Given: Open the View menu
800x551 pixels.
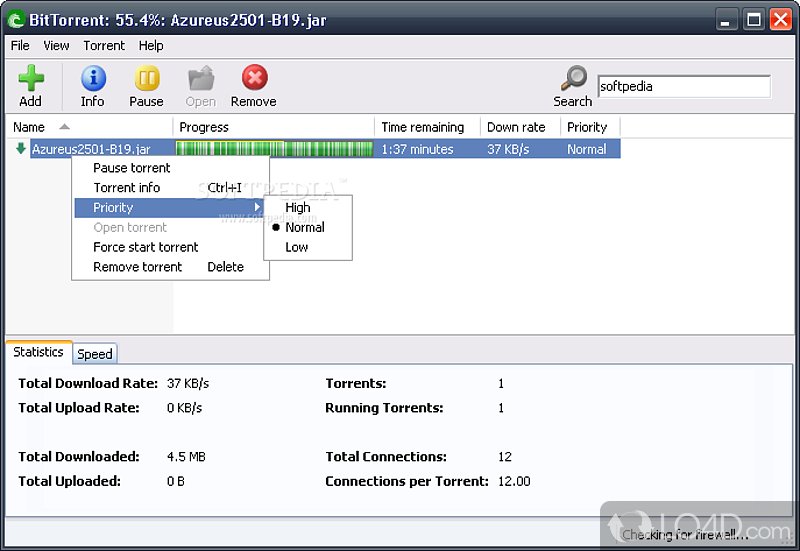Looking at the screenshot, I should [x=56, y=45].
